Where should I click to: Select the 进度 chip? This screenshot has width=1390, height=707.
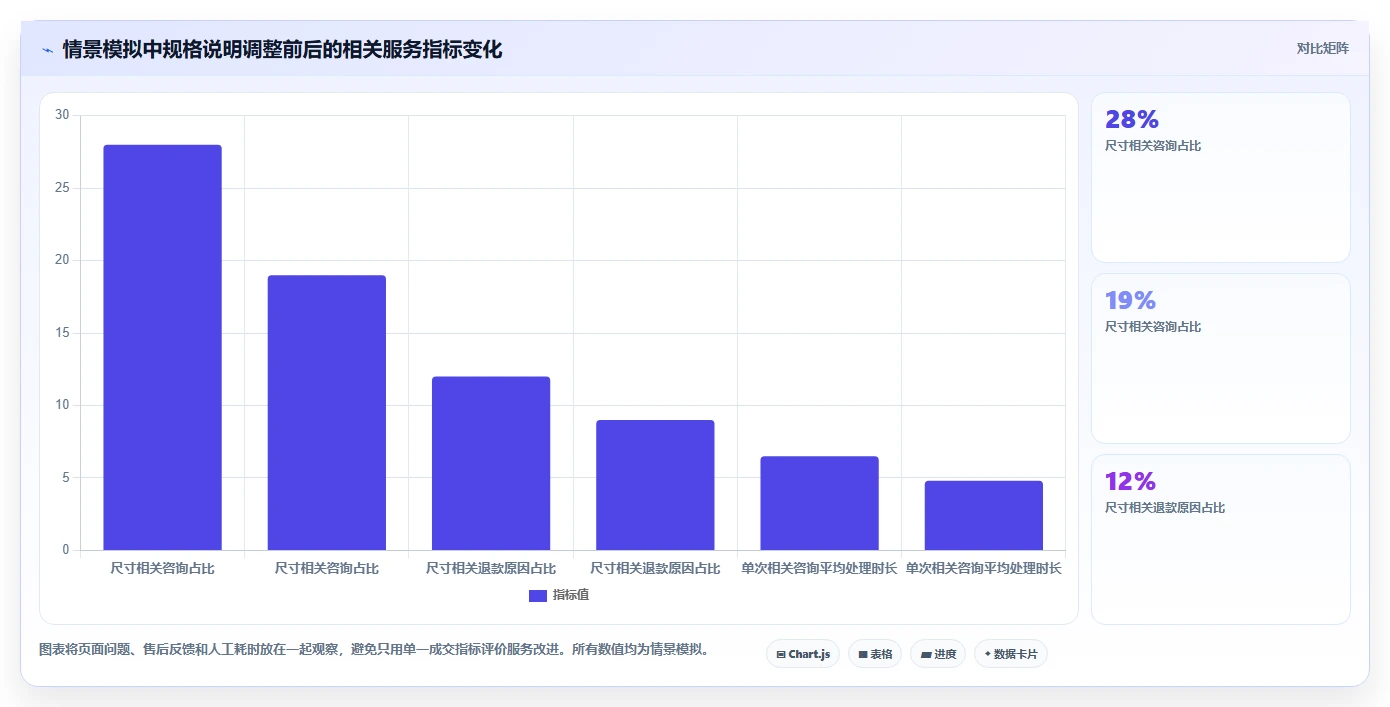[938, 654]
